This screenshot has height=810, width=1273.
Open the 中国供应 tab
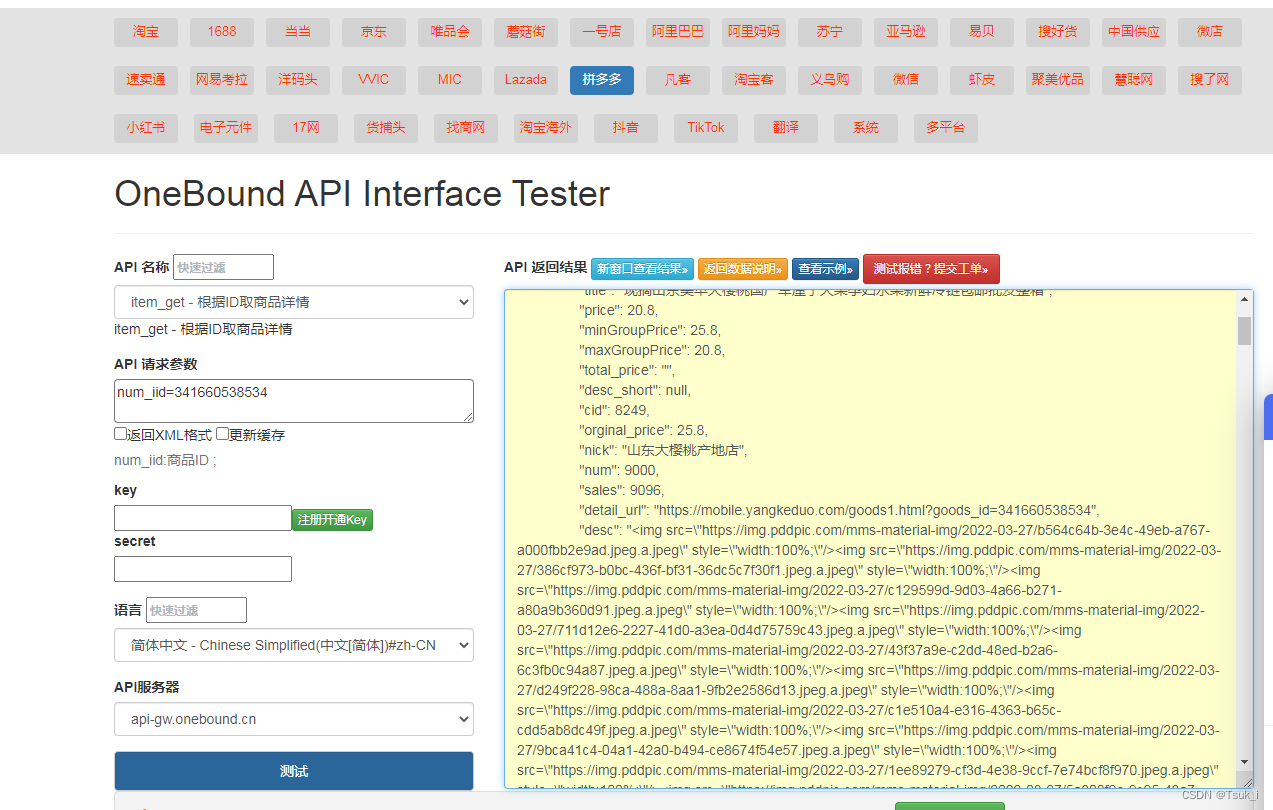[x=1134, y=32]
